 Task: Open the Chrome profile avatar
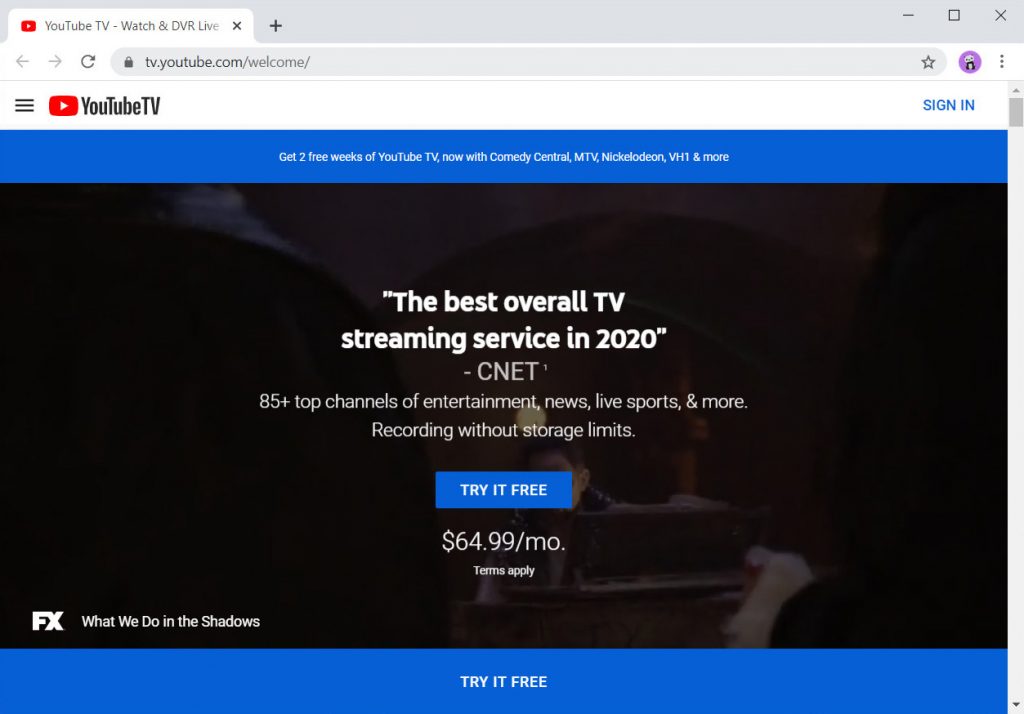970,62
